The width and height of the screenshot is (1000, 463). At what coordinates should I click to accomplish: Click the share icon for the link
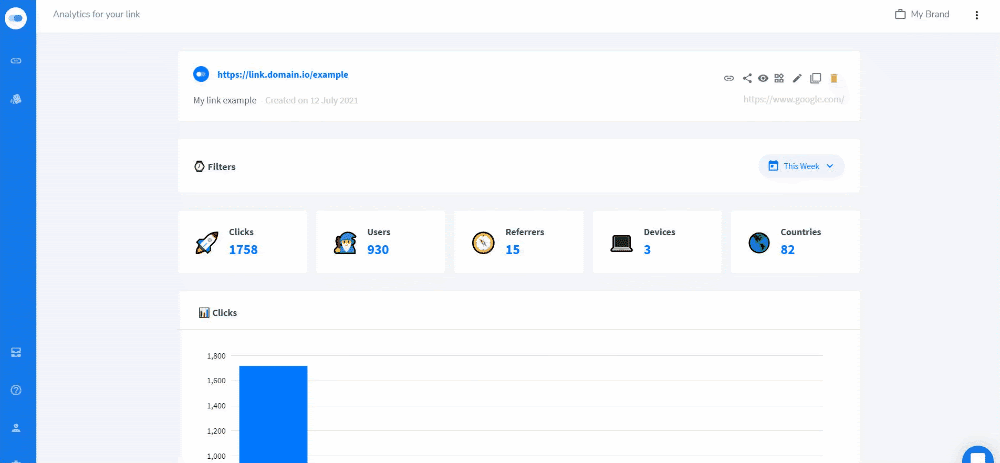pos(747,78)
